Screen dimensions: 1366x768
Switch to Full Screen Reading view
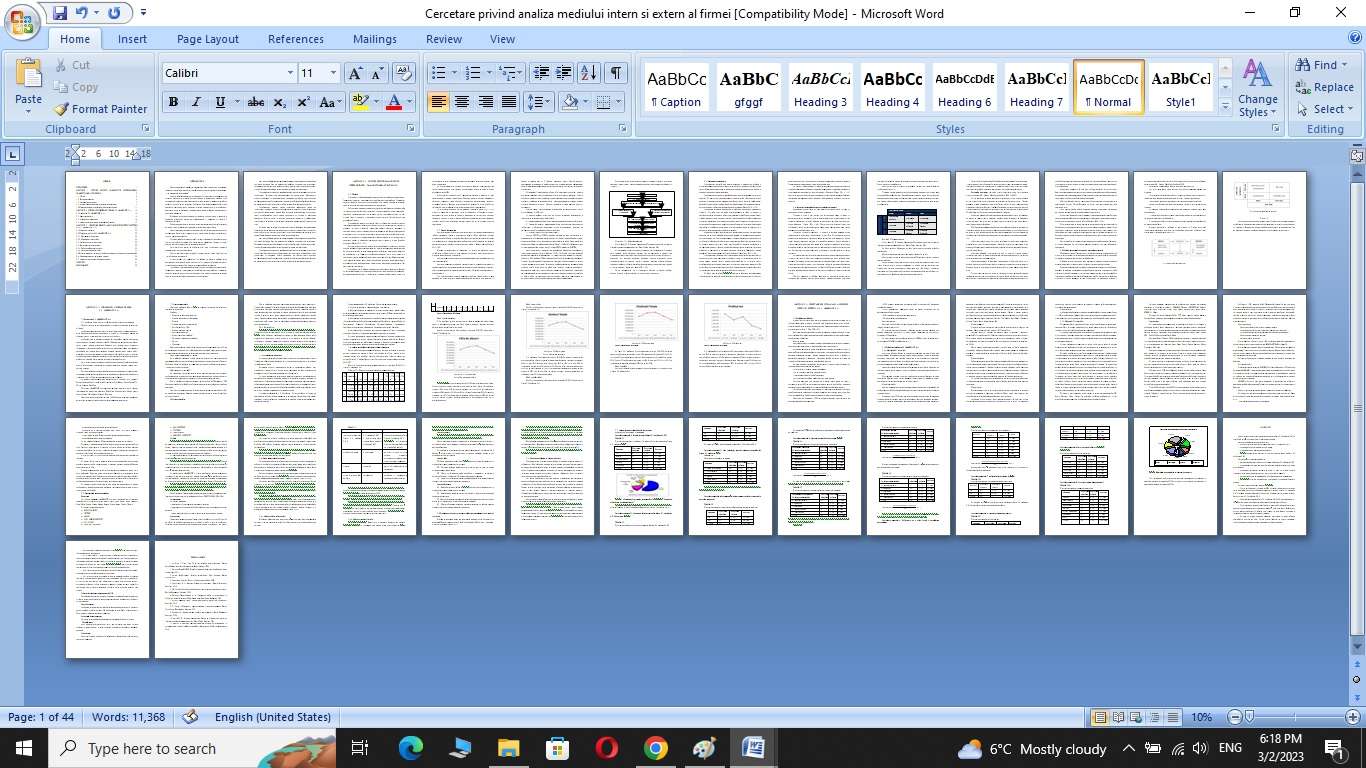click(1119, 717)
